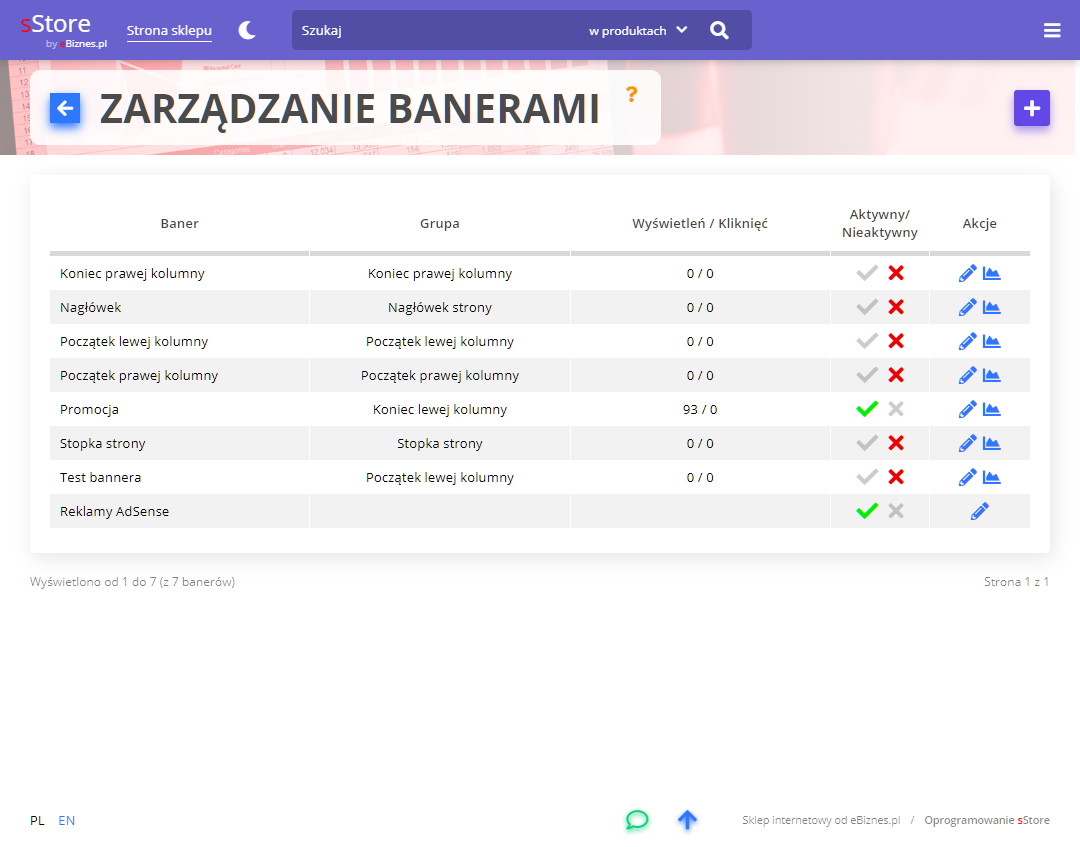Viewport: 1080px width, 847px height.
Task: Edit the Test bannera entry
Action: click(967, 477)
